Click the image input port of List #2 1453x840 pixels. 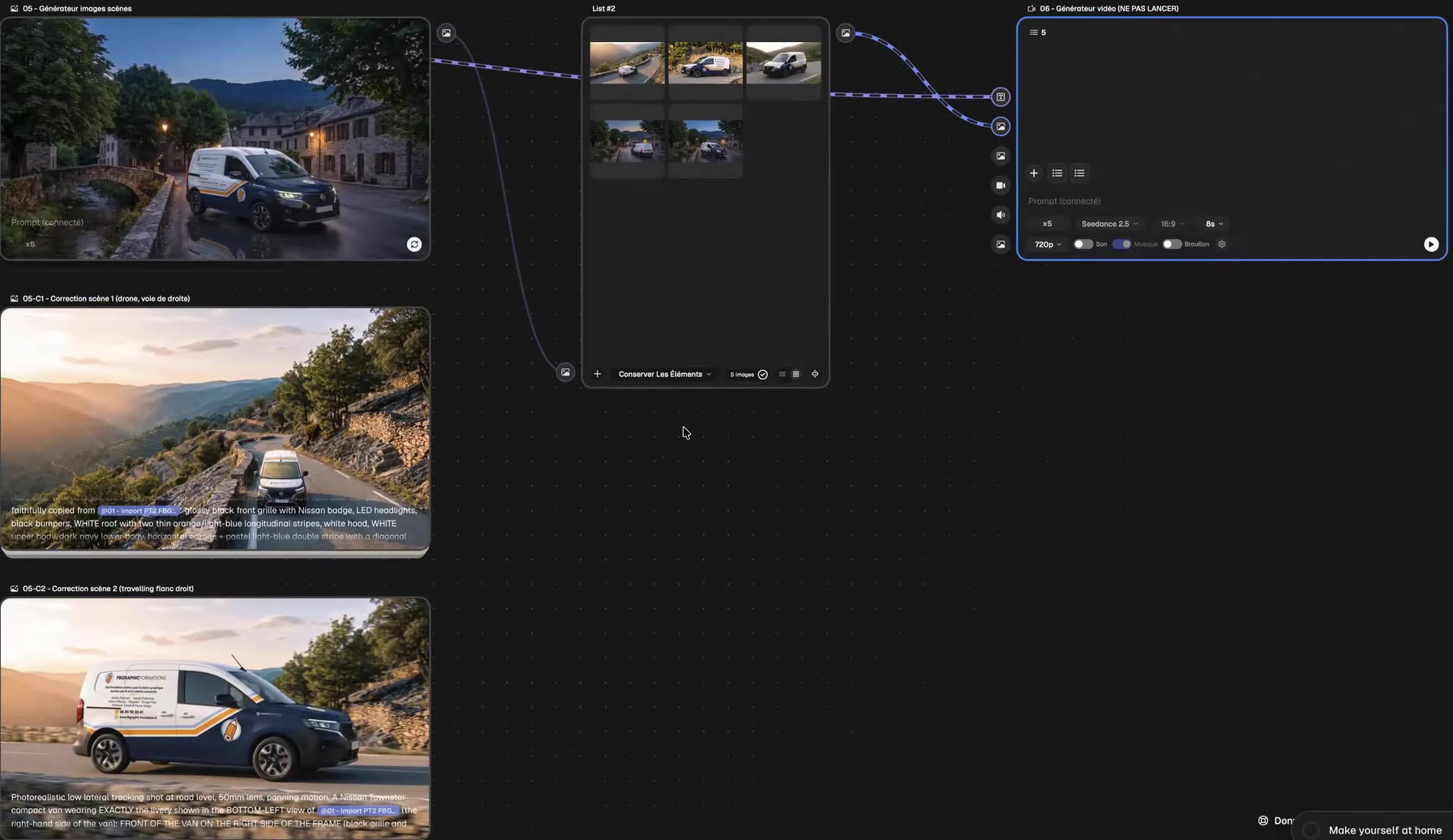coord(565,372)
